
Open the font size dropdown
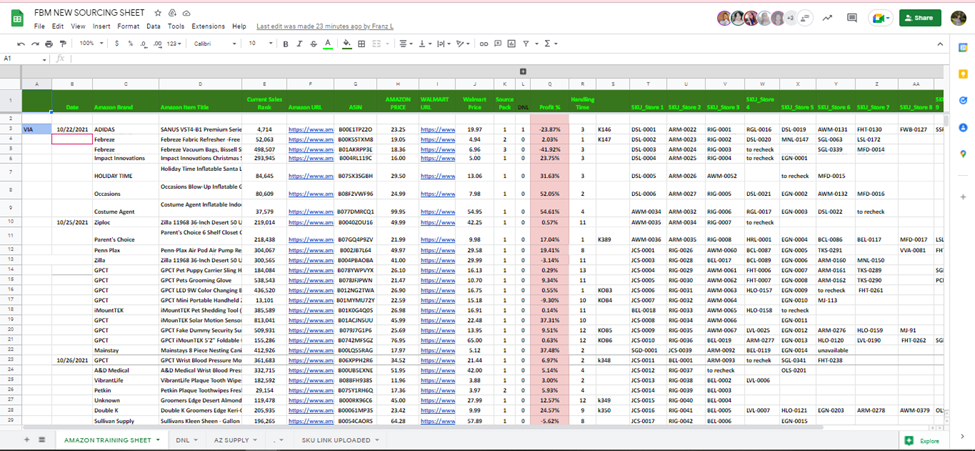(261, 44)
